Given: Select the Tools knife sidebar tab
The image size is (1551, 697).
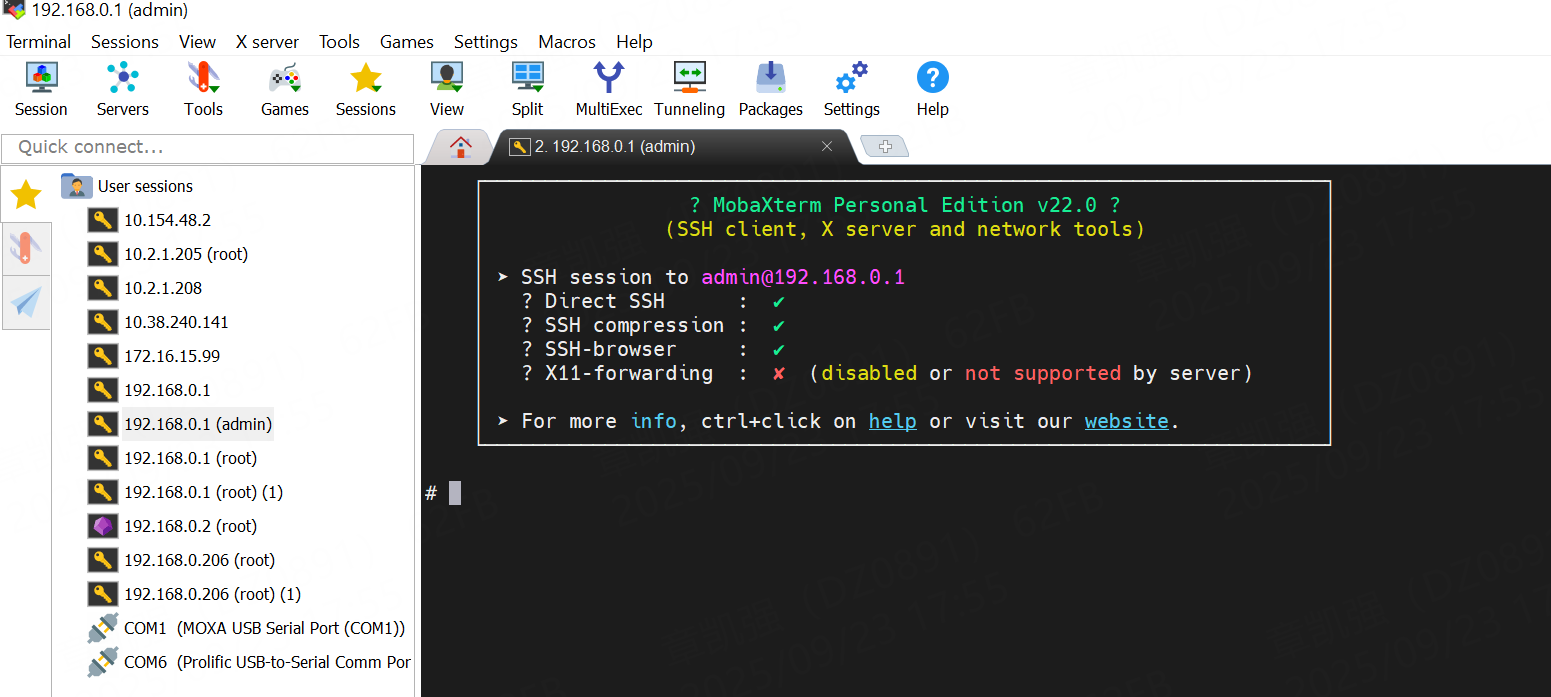Looking at the screenshot, I should 25,248.
